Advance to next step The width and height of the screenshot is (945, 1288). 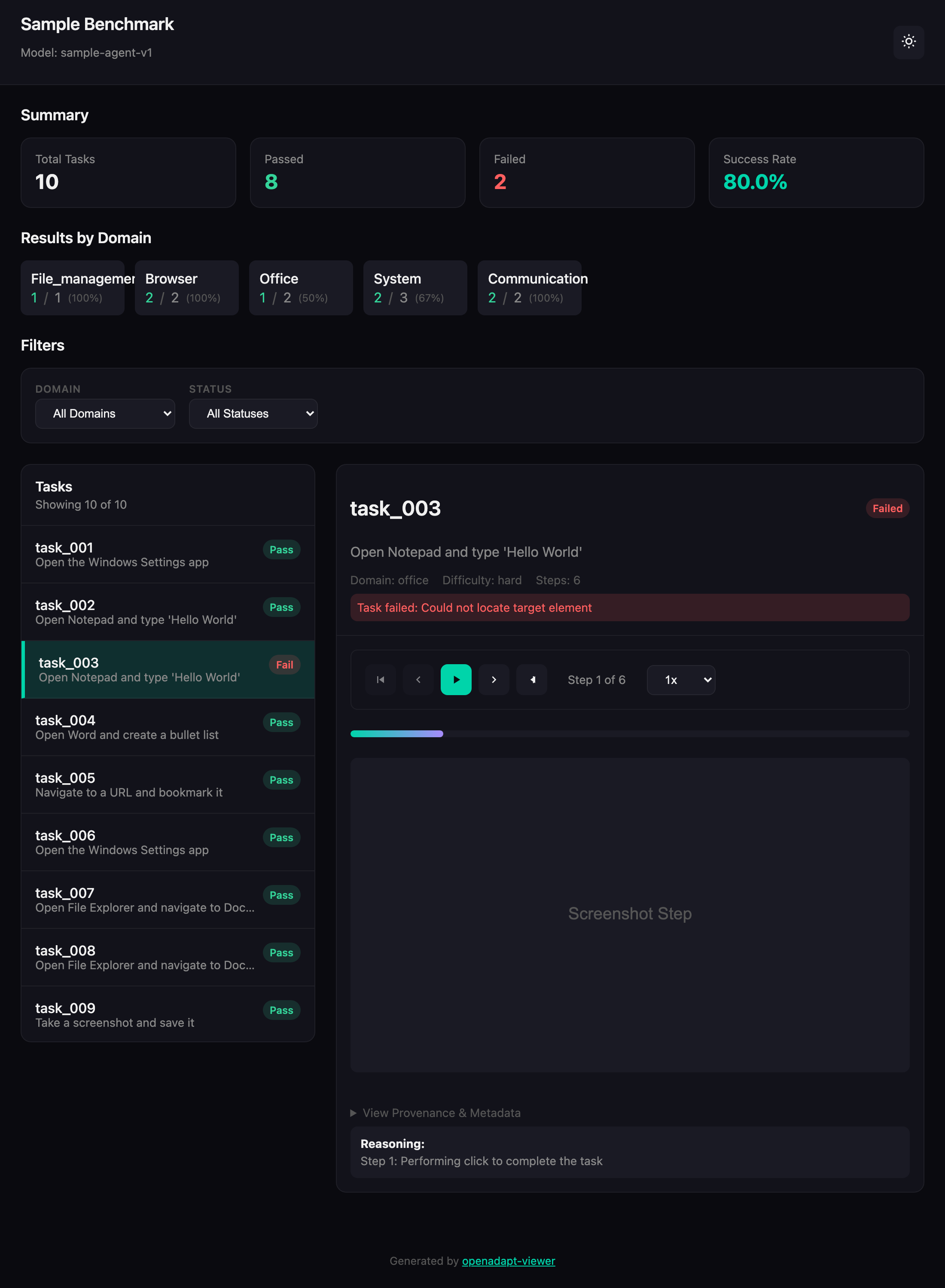494,680
